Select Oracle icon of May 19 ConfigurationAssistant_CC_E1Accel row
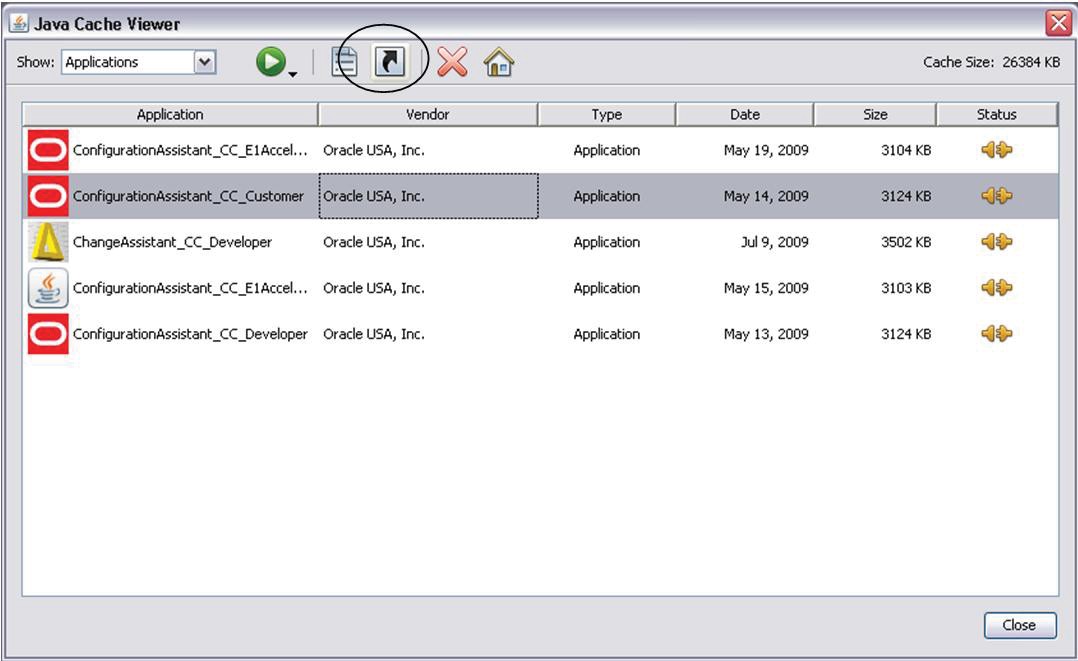The width and height of the screenshot is (1078, 661). pos(48,150)
